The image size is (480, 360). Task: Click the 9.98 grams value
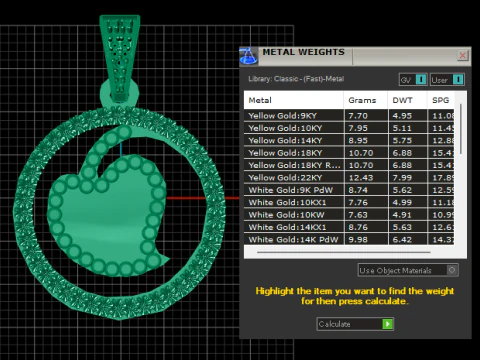click(x=358, y=239)
